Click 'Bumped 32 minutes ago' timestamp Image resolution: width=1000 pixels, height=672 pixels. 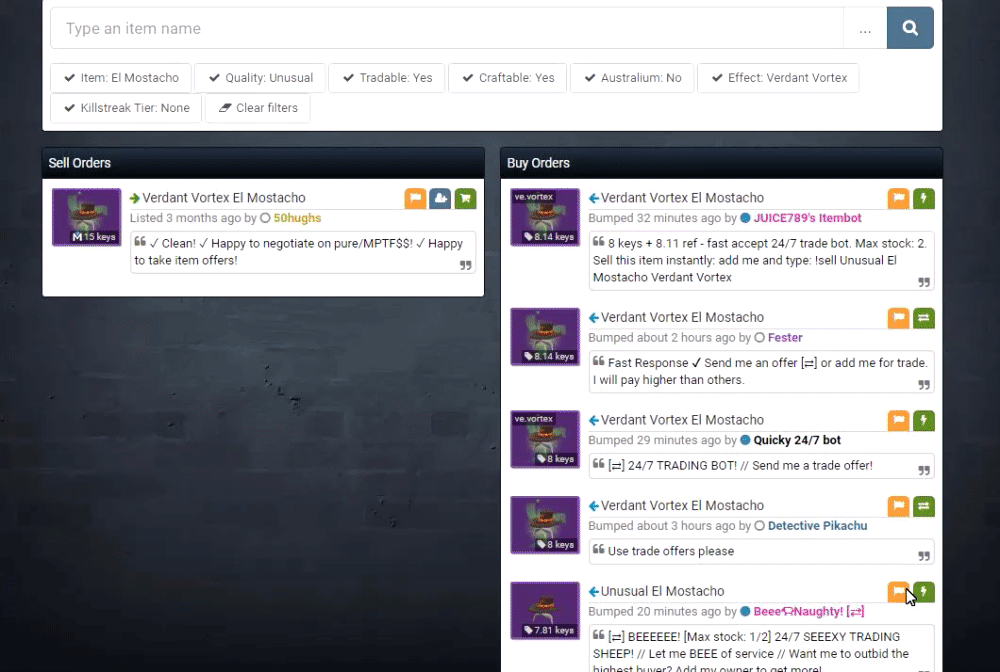pyautogui.click(x=654, y=218)
